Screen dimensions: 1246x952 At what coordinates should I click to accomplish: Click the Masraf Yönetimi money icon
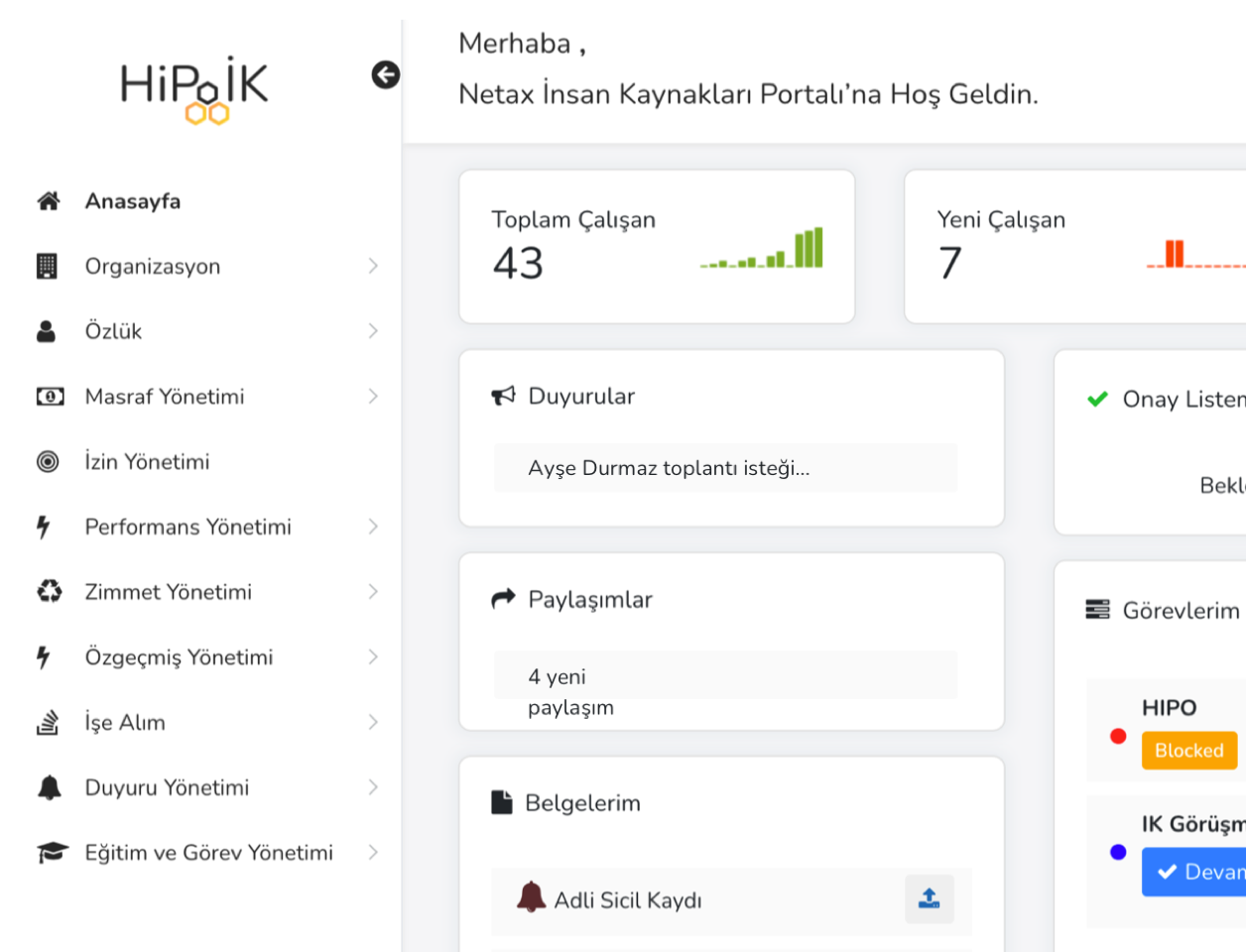51,397
